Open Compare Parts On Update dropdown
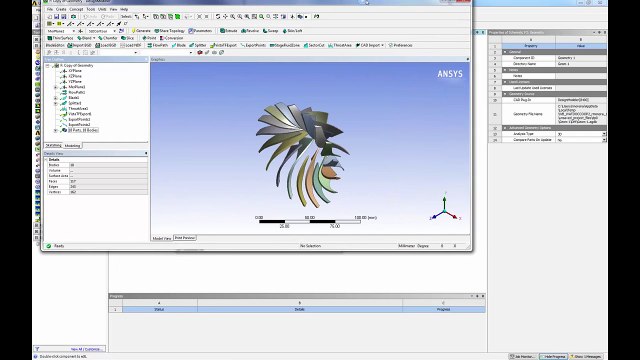This screenshot has height=360, width=640. 604,140
